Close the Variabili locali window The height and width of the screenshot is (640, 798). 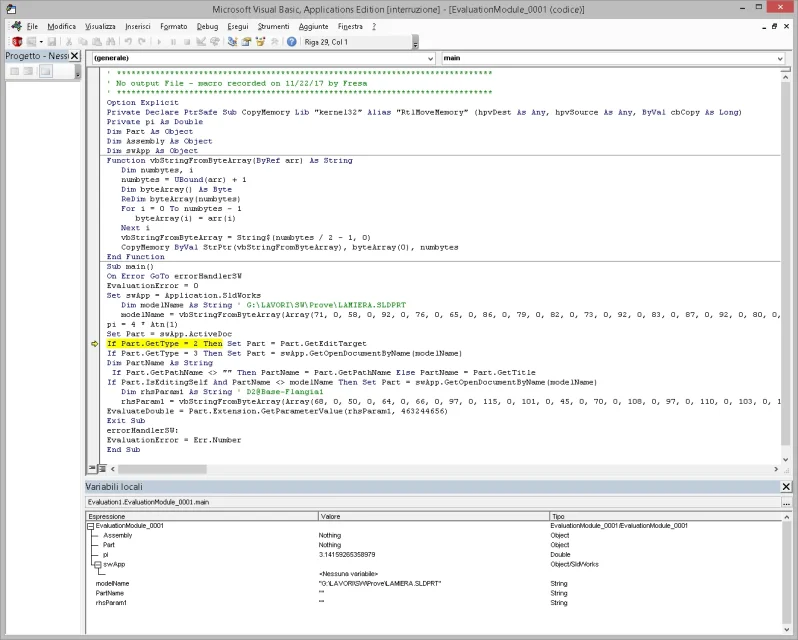(x=786, y=487)
